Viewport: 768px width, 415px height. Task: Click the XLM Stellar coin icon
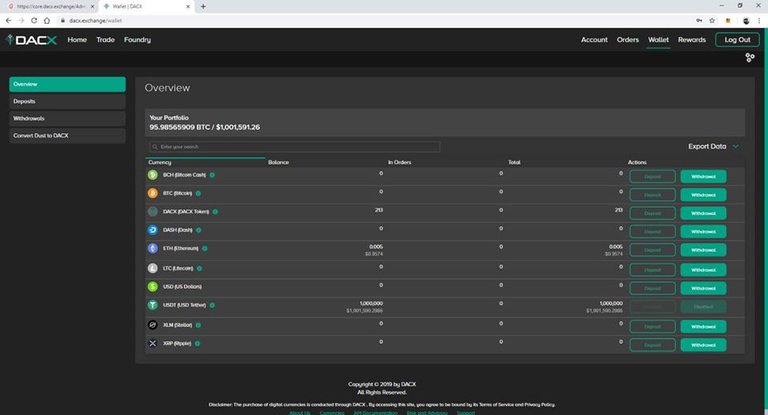pos(153,325)
